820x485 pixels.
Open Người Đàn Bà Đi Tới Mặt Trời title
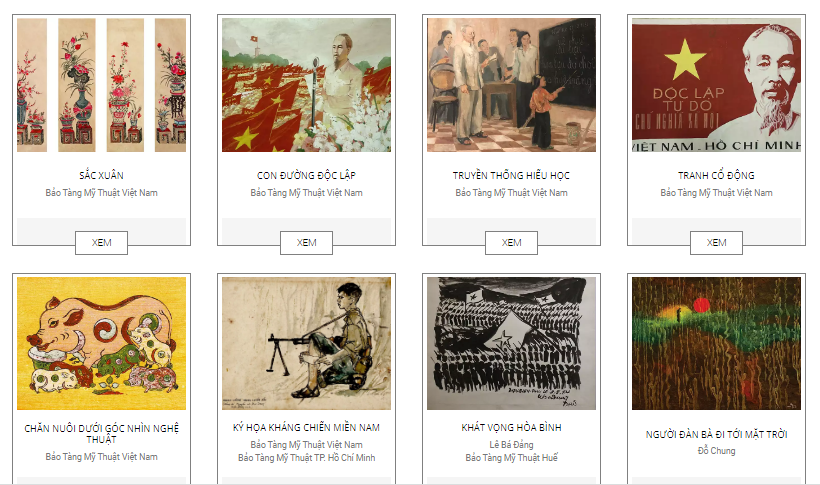point(716,434)
